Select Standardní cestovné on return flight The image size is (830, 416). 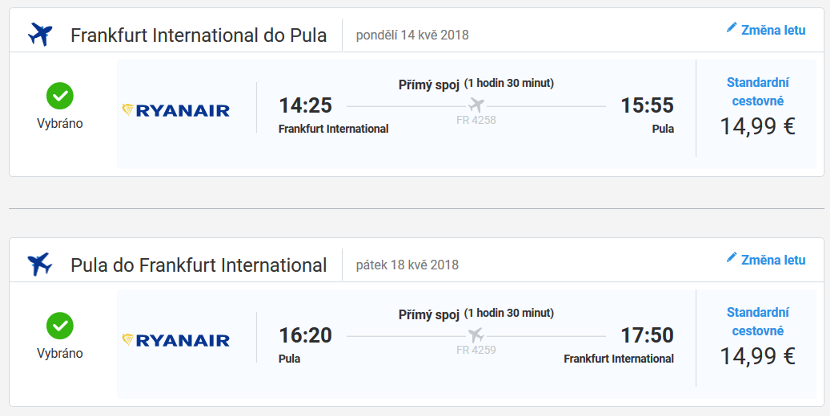[x=757, y=321]
